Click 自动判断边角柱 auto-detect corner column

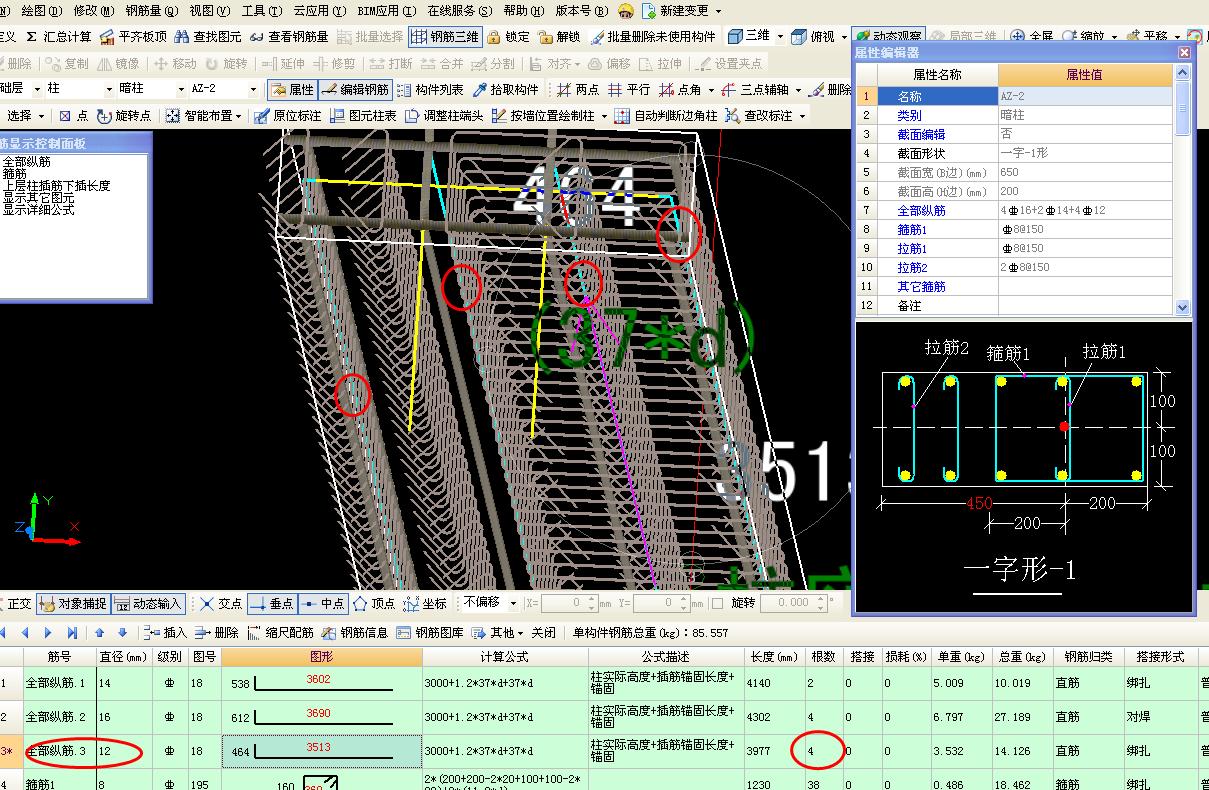tap(666, 116)
